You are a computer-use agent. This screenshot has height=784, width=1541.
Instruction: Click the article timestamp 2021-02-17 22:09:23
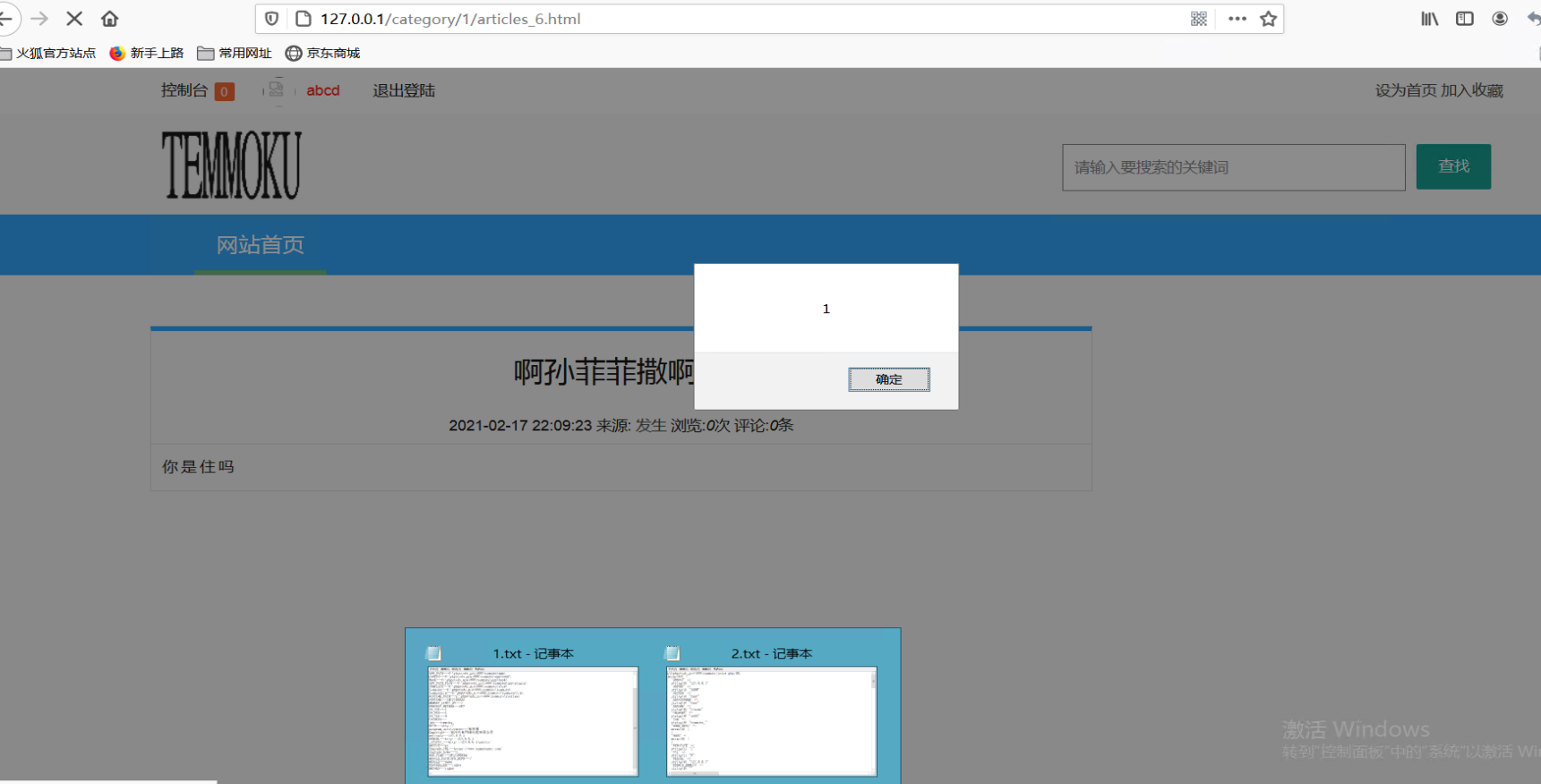pyautogui.click(x=520, y=425)
